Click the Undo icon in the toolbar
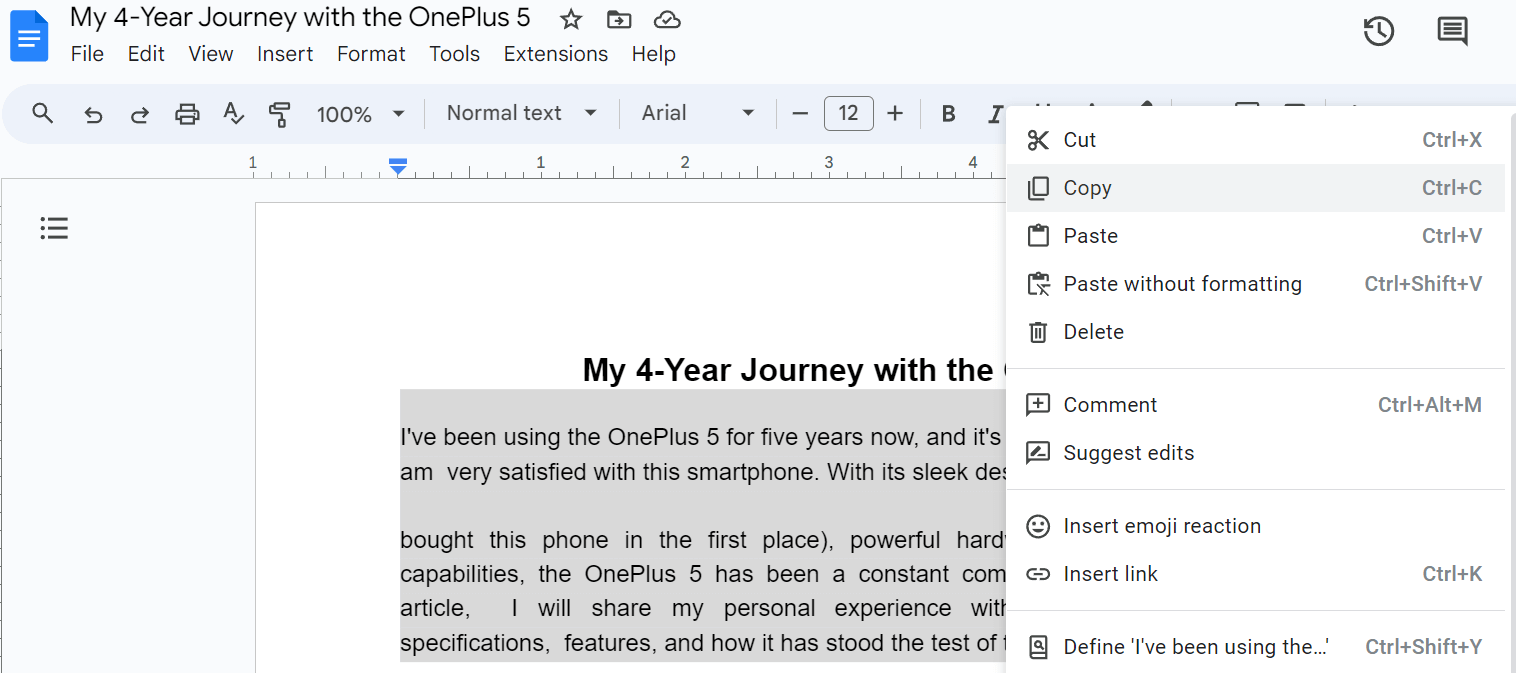This screenshot has height=673, width=1516. 93,113
